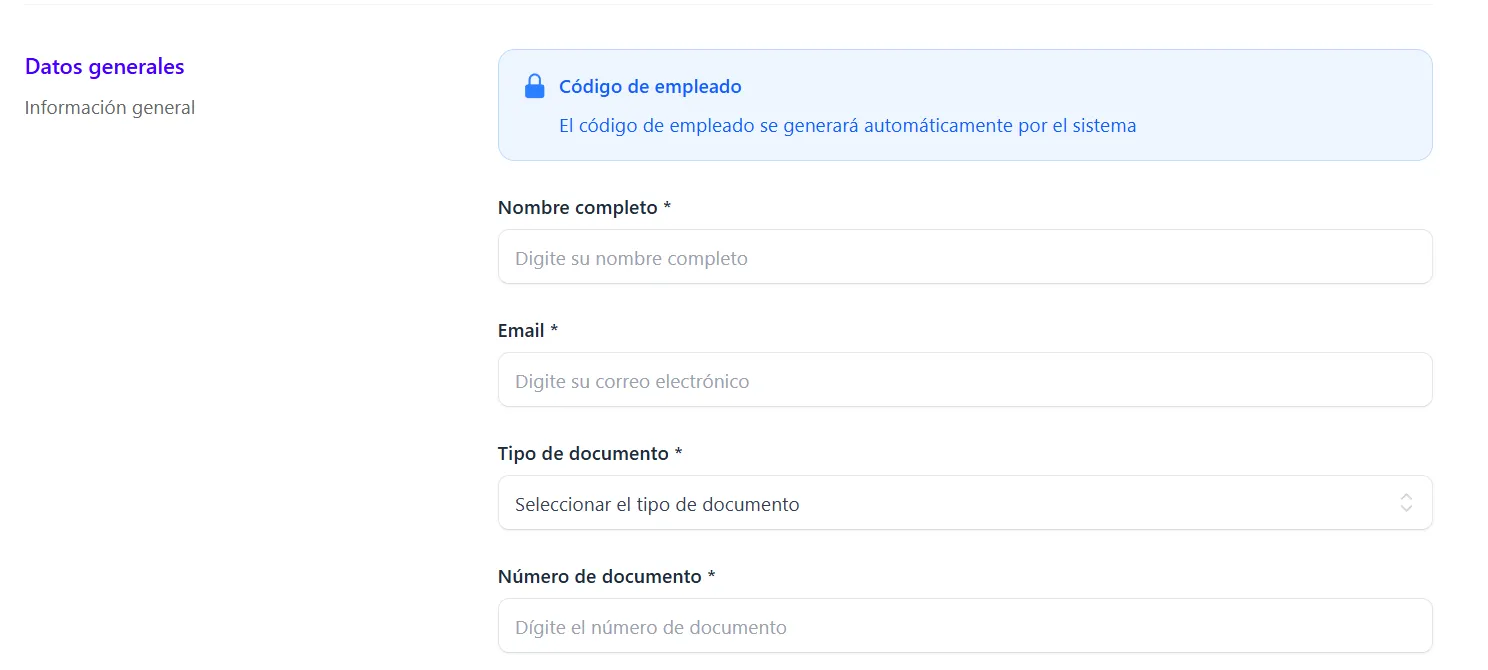The width and height of the screenshot is (1488, 670).
Task: Click the 'Nombre completo' input field
Action: pos(965,257)
